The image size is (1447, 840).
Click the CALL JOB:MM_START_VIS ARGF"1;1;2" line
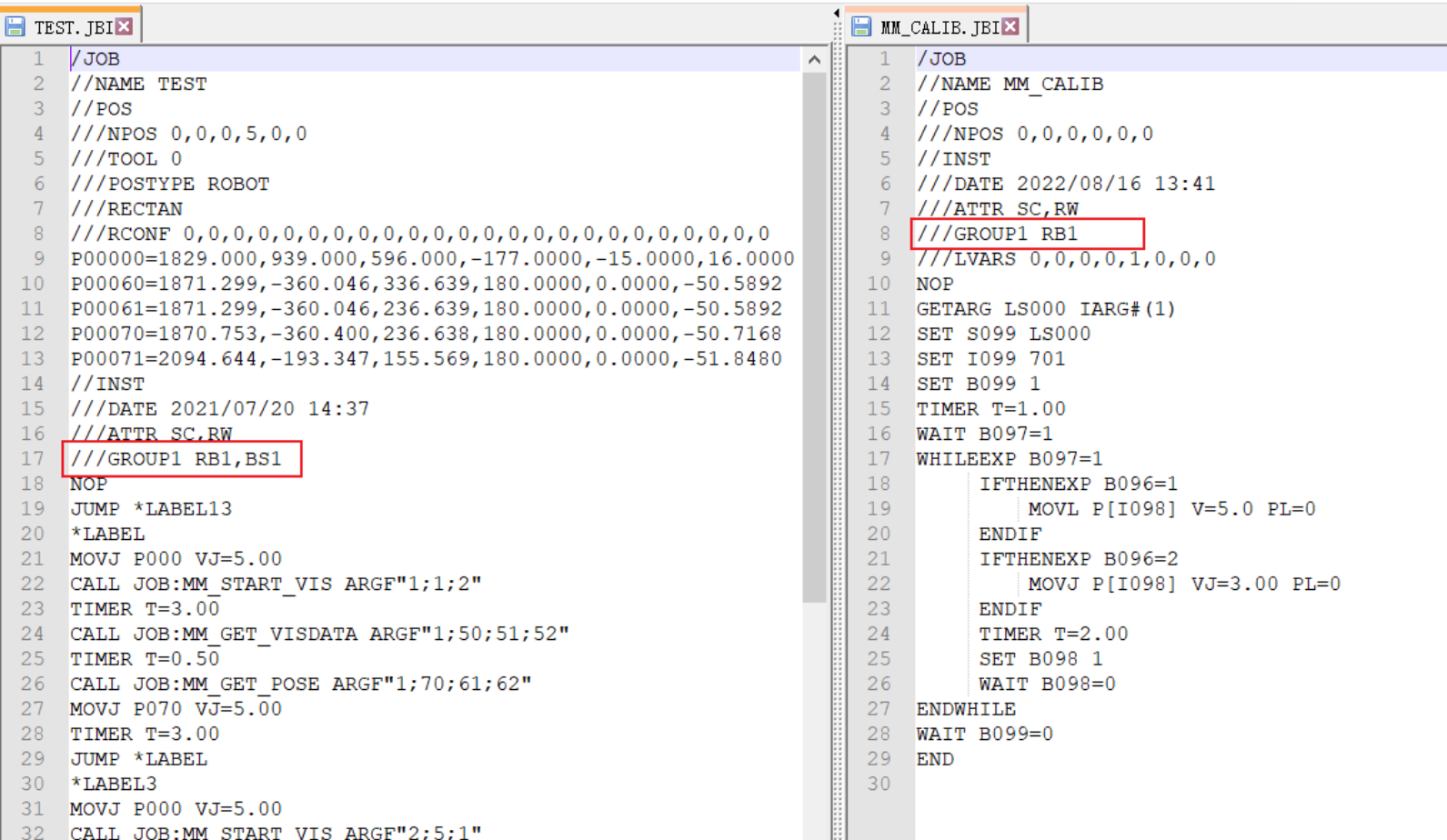pos(276,585)
